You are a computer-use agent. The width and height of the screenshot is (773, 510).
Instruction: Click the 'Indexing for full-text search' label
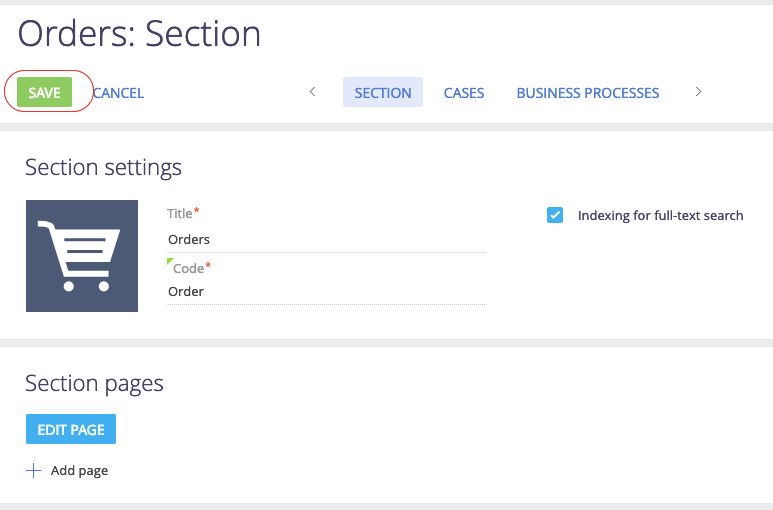660,215
